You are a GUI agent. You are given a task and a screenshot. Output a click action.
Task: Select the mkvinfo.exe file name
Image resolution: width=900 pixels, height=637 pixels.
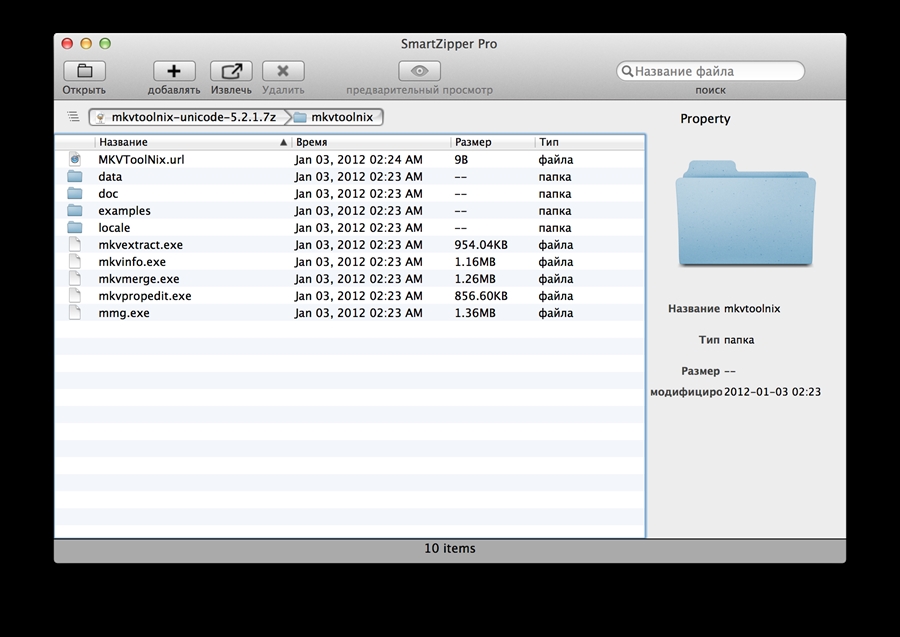132,262
